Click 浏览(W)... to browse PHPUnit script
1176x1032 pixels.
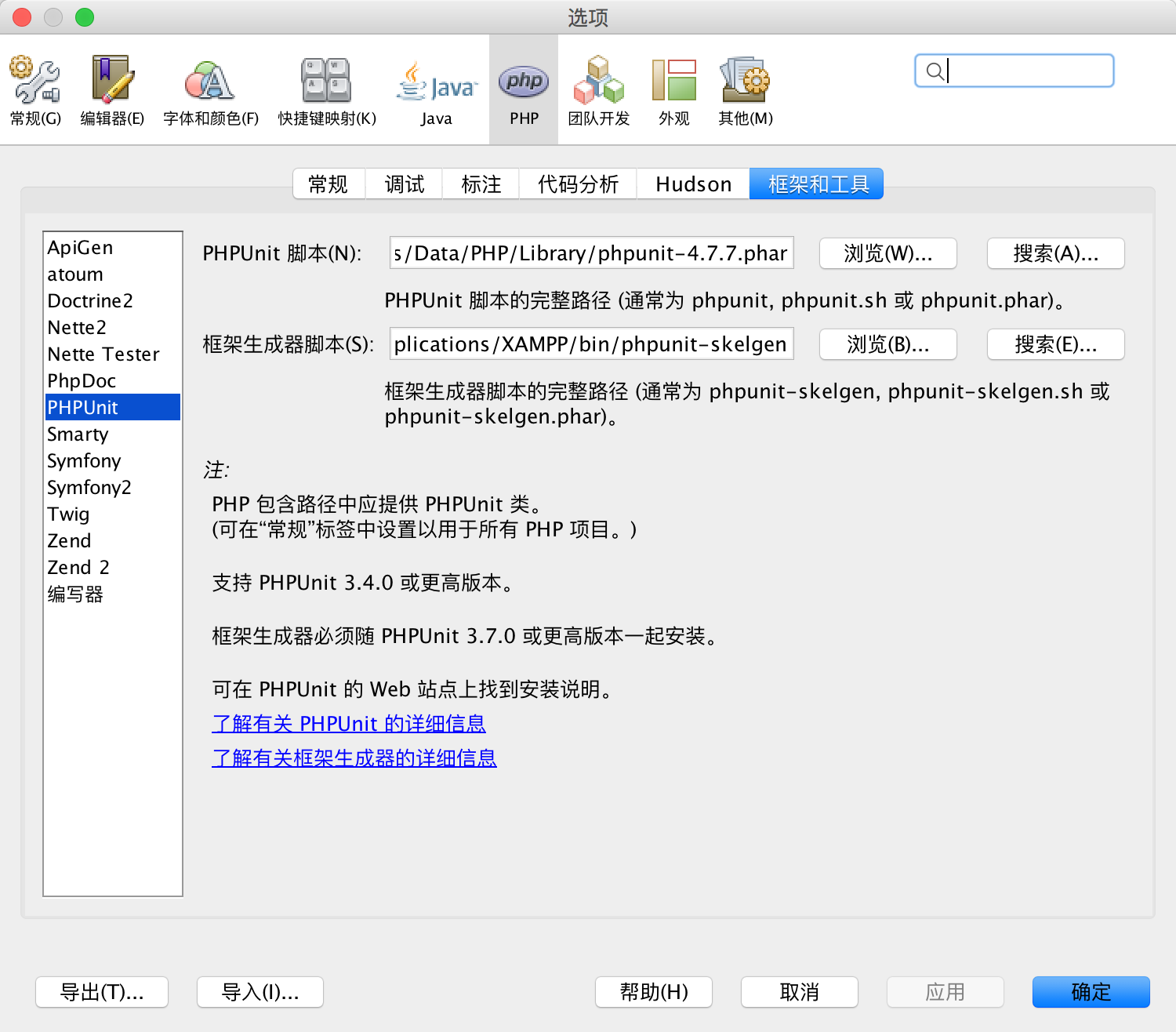[x=888, y=253]
